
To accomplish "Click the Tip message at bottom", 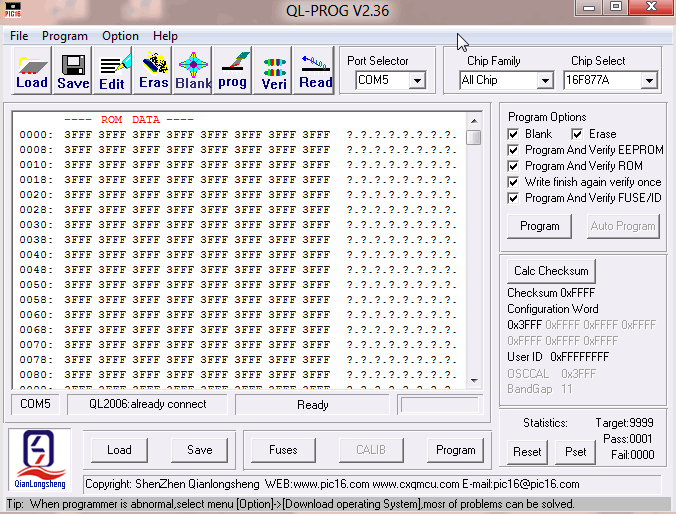I will tap(290, 504).
